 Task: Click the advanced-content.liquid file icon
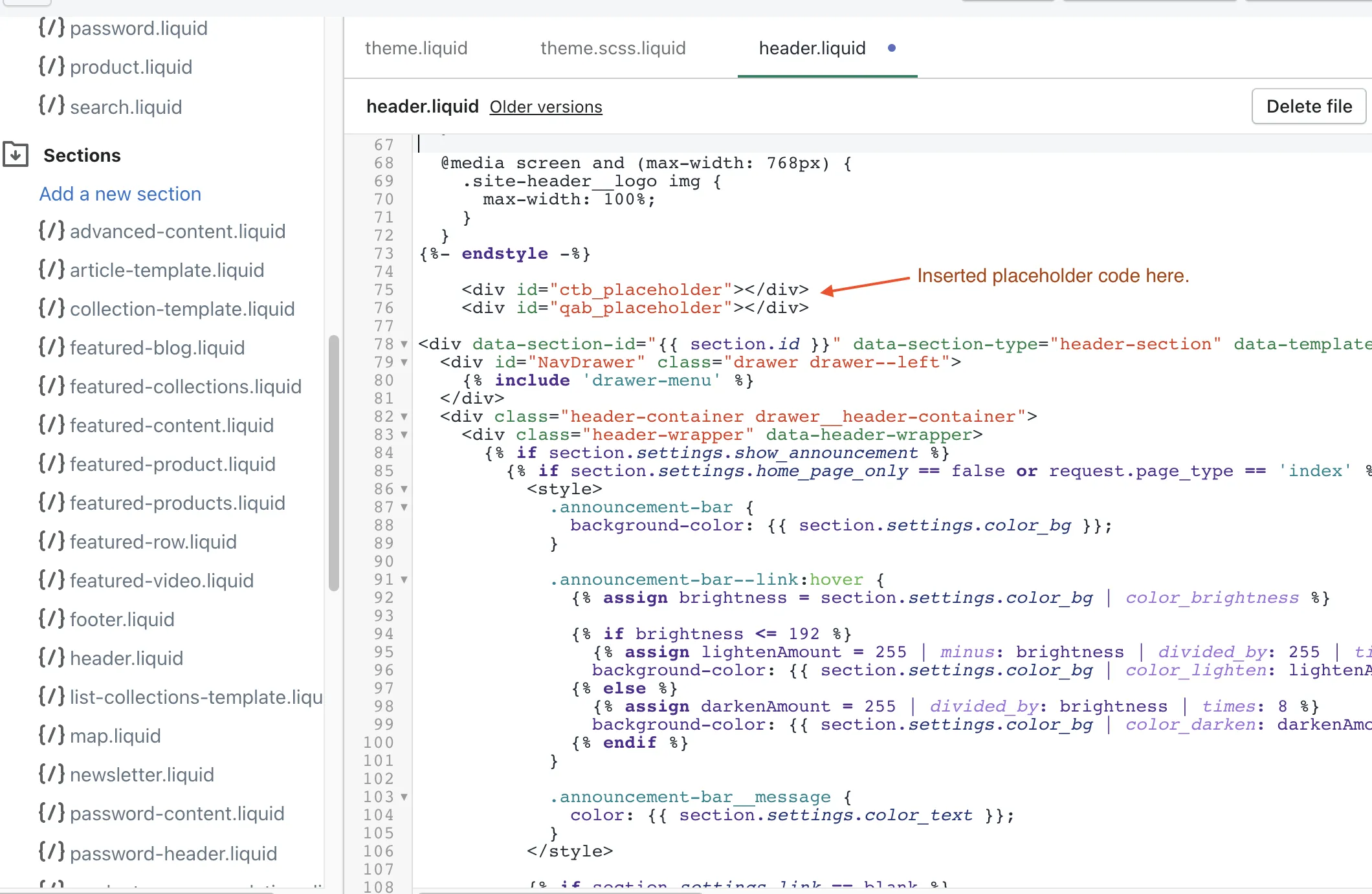point(52,231)
